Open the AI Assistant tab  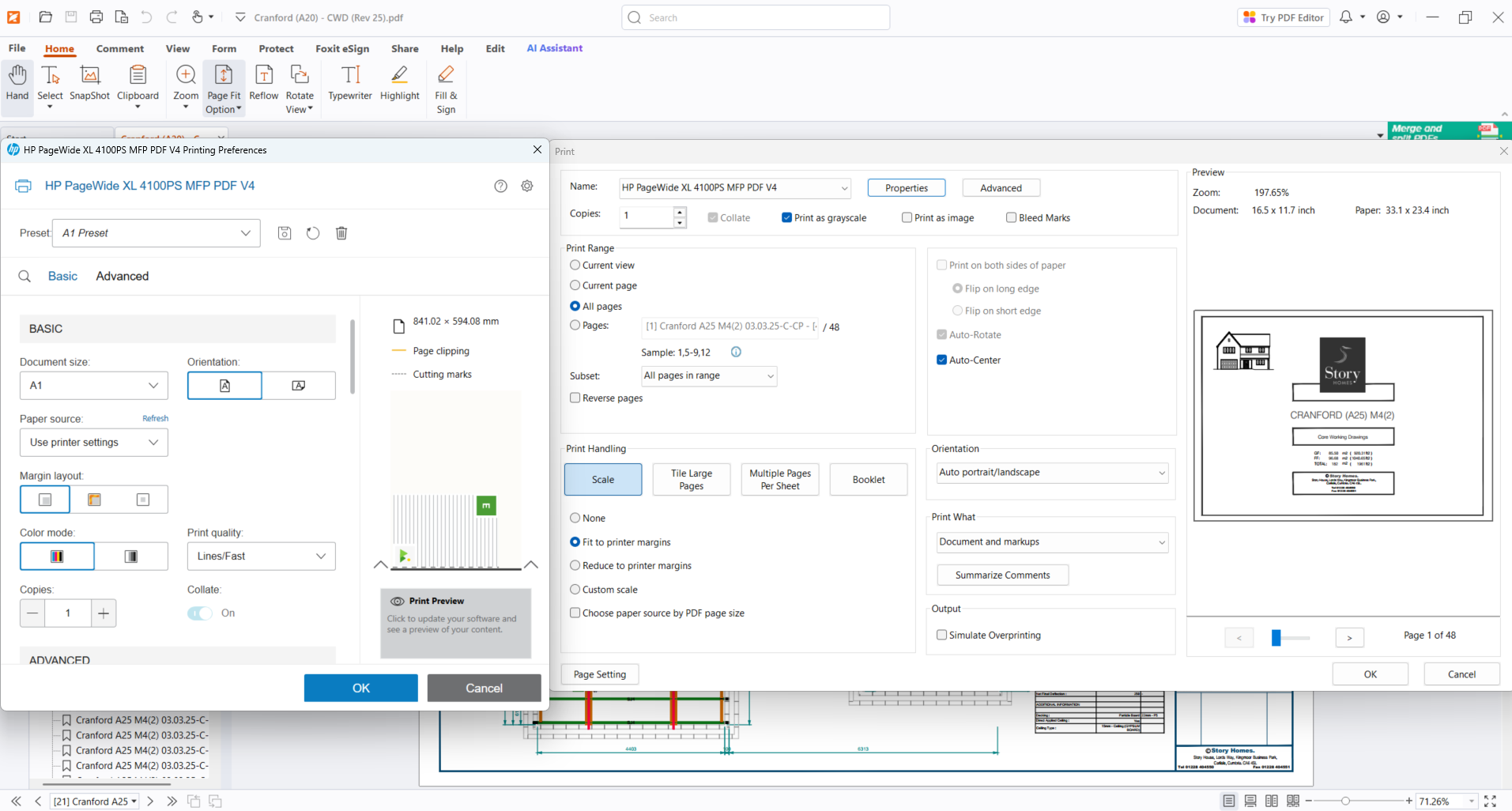555,48
